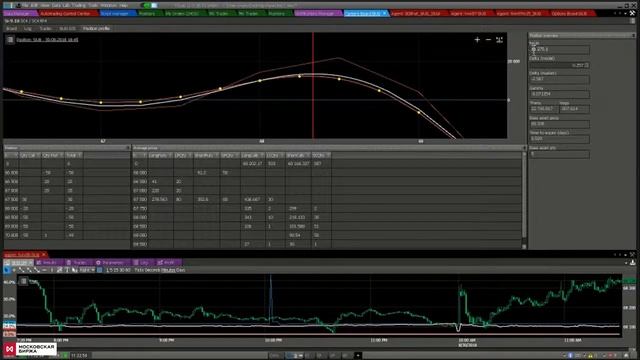
Task: Click the Base asset price field
Action: click(559, 124)
